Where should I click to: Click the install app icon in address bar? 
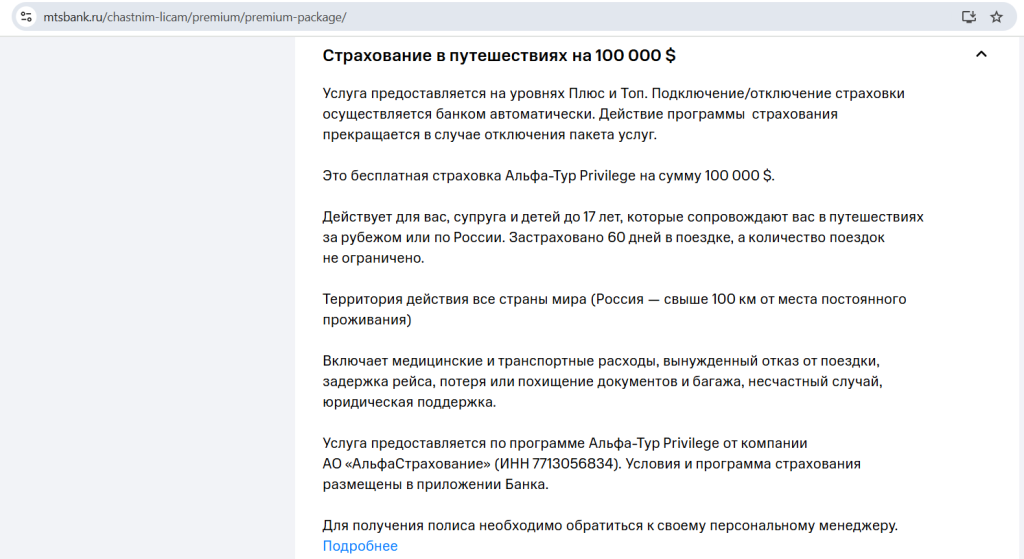pyautogui.click(x=968, y=17)
